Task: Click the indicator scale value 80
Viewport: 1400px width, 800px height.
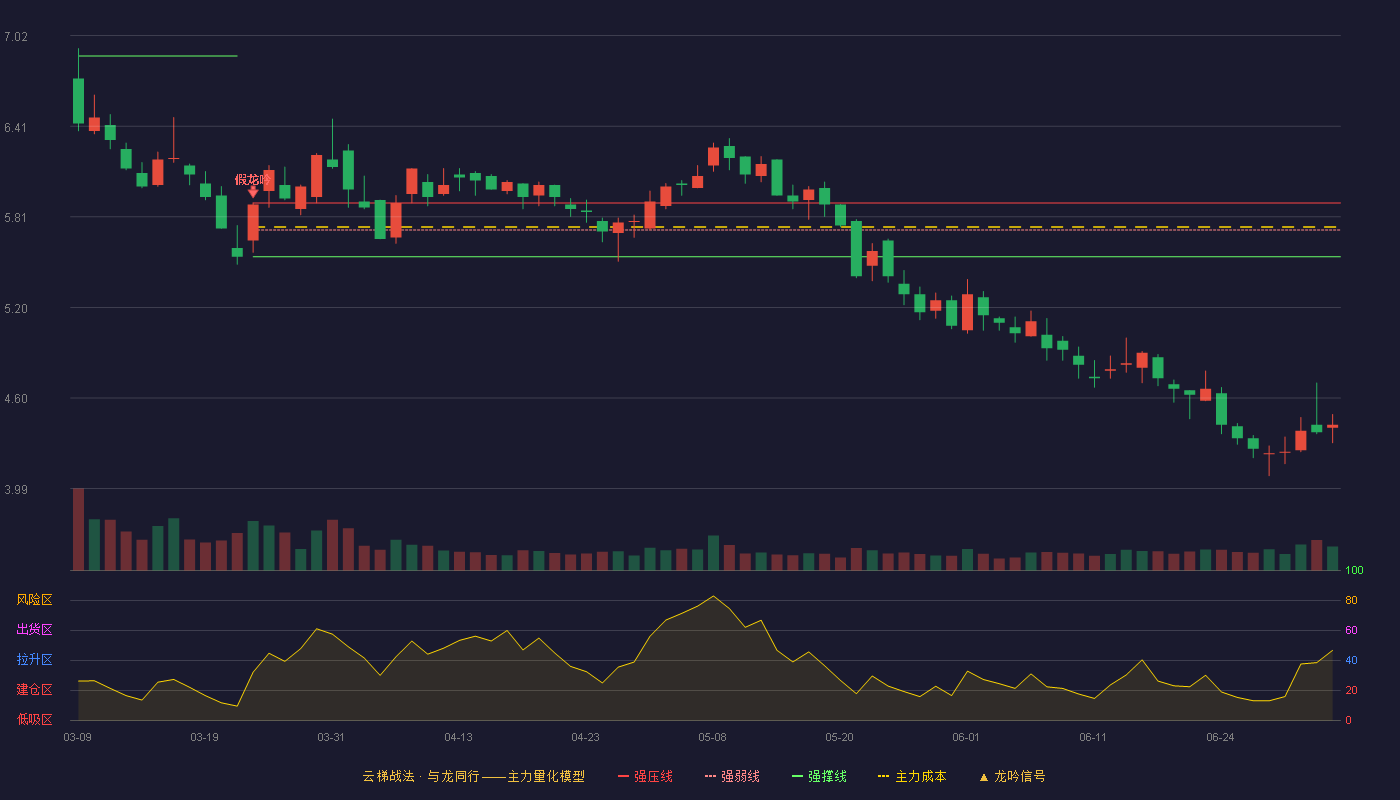Action: point(1351,601)
